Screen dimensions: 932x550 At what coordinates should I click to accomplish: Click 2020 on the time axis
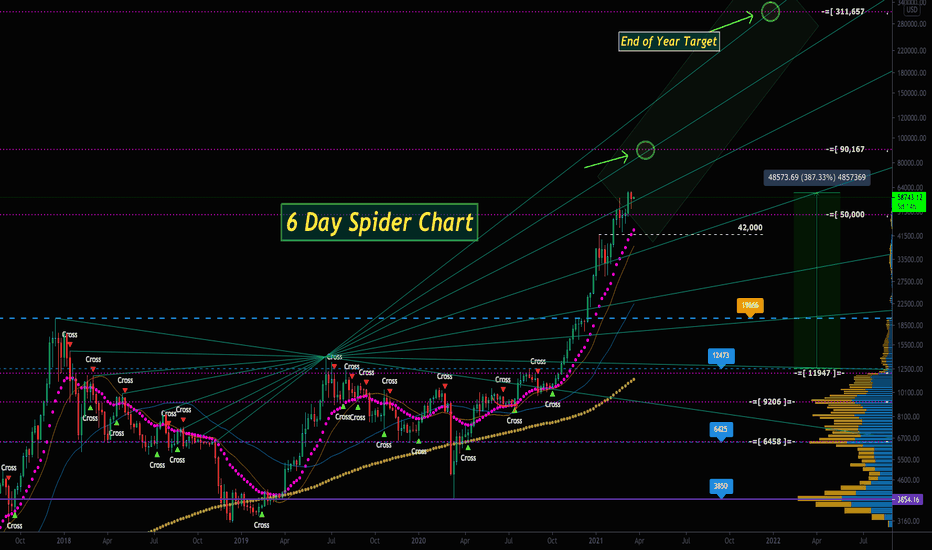pyautogui.click(x=418, y=540)
